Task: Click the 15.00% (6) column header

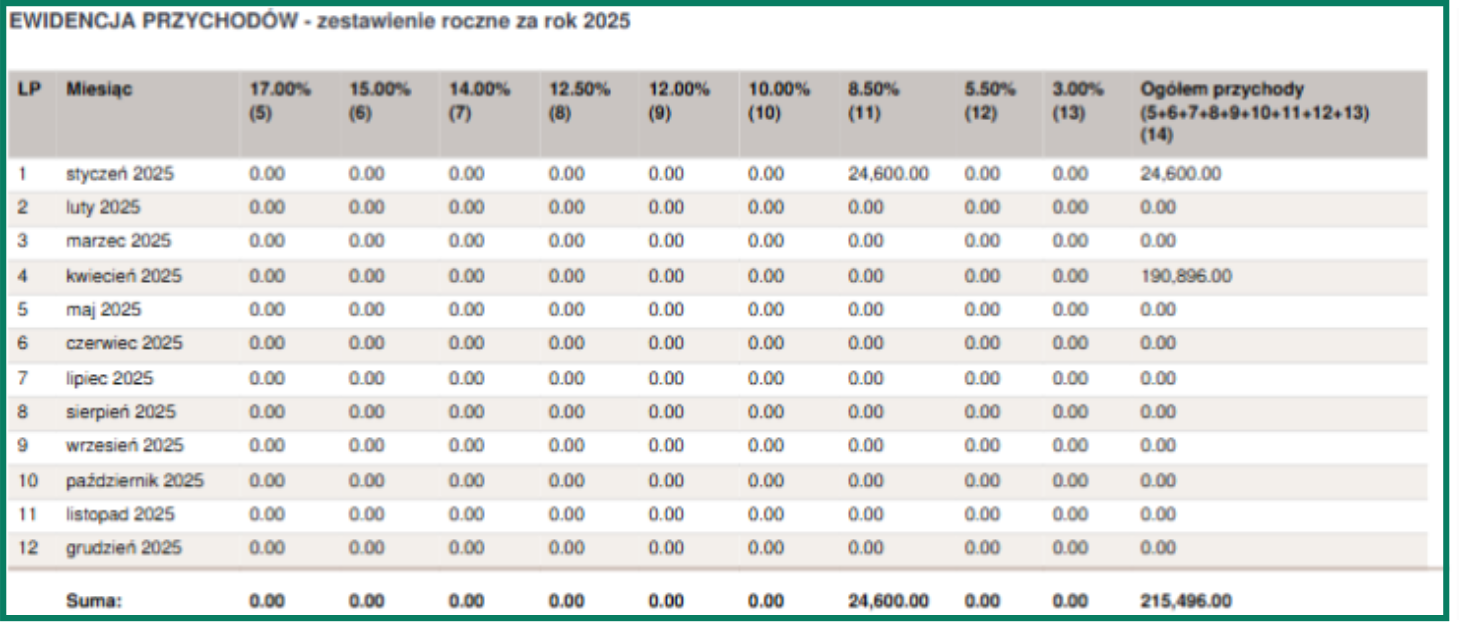Action: click(x=380, y=101)
